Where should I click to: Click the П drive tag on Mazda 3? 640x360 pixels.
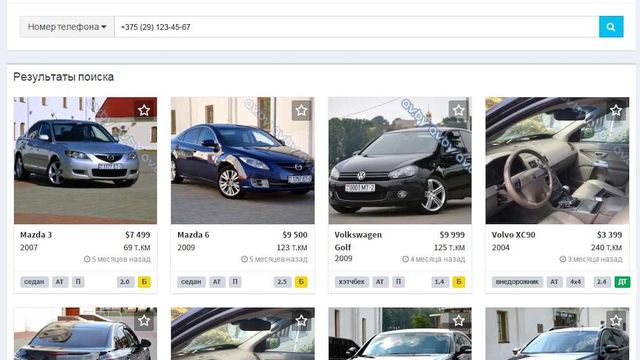(78, 282)
